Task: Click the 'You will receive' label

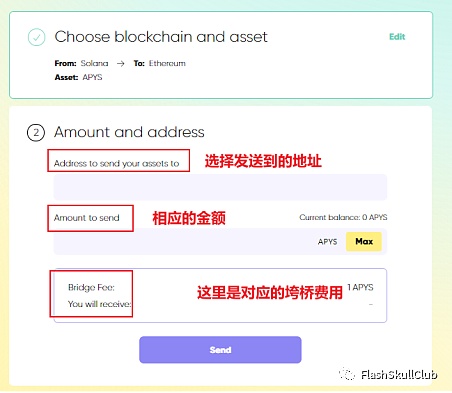Action: pos(100,304)
